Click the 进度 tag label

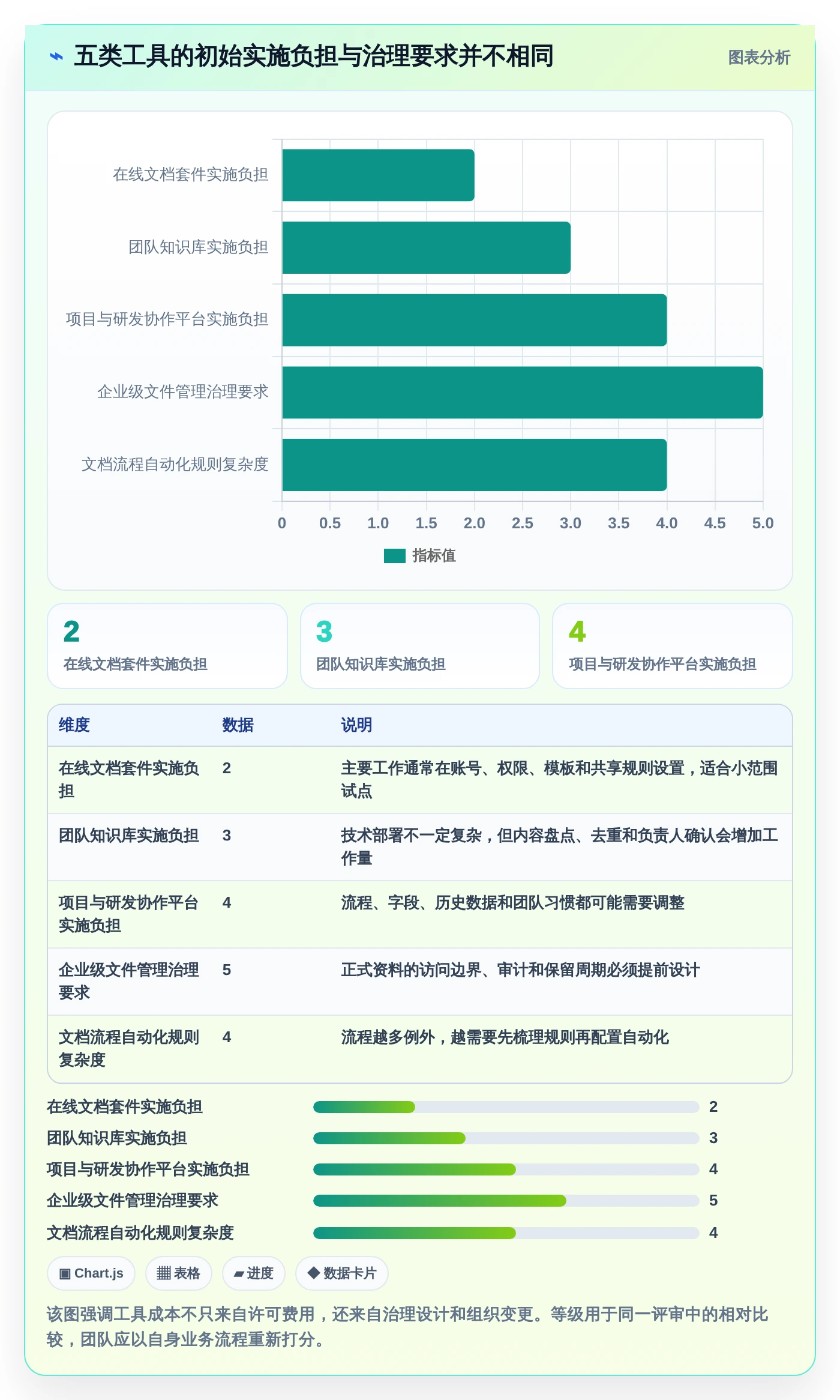pos(260,1273)
